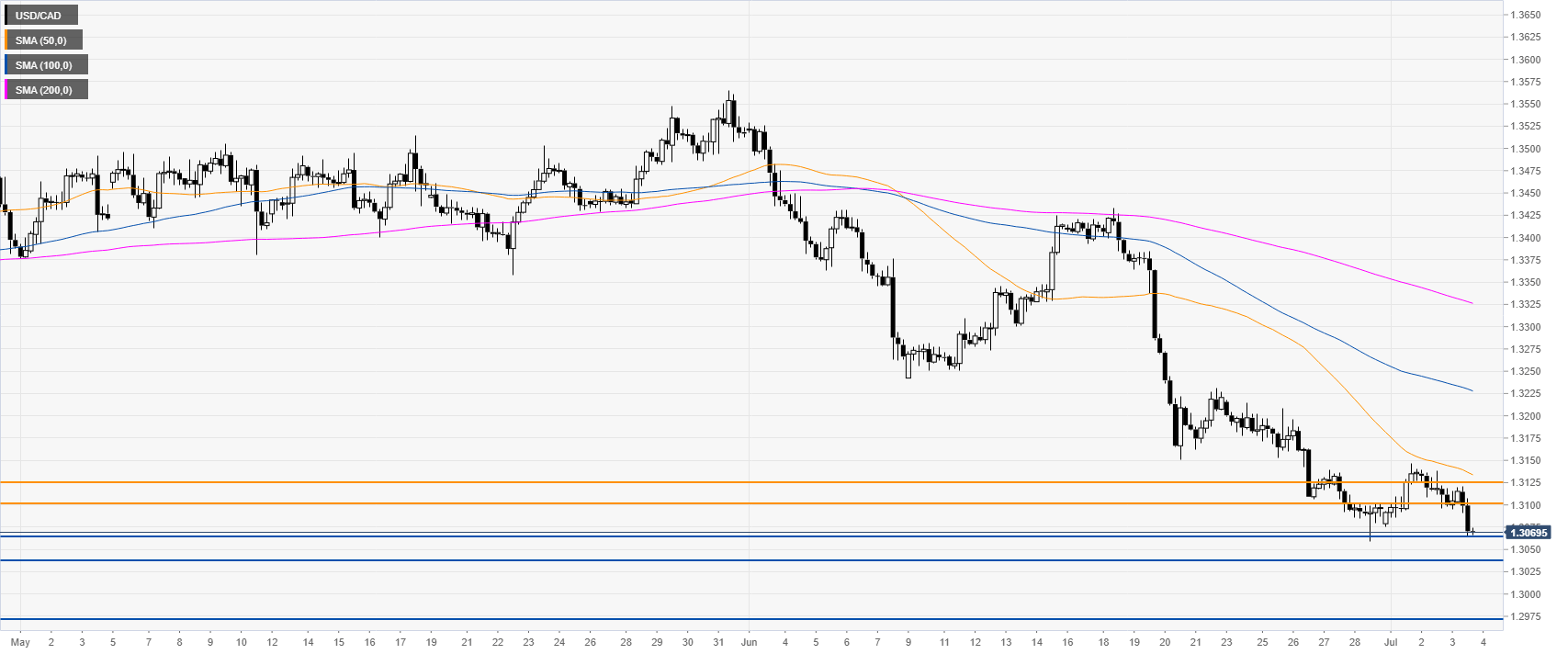
Task: Click the 1.3050 price axis label
Action: pyautogui.click(x=1526, y=549)
